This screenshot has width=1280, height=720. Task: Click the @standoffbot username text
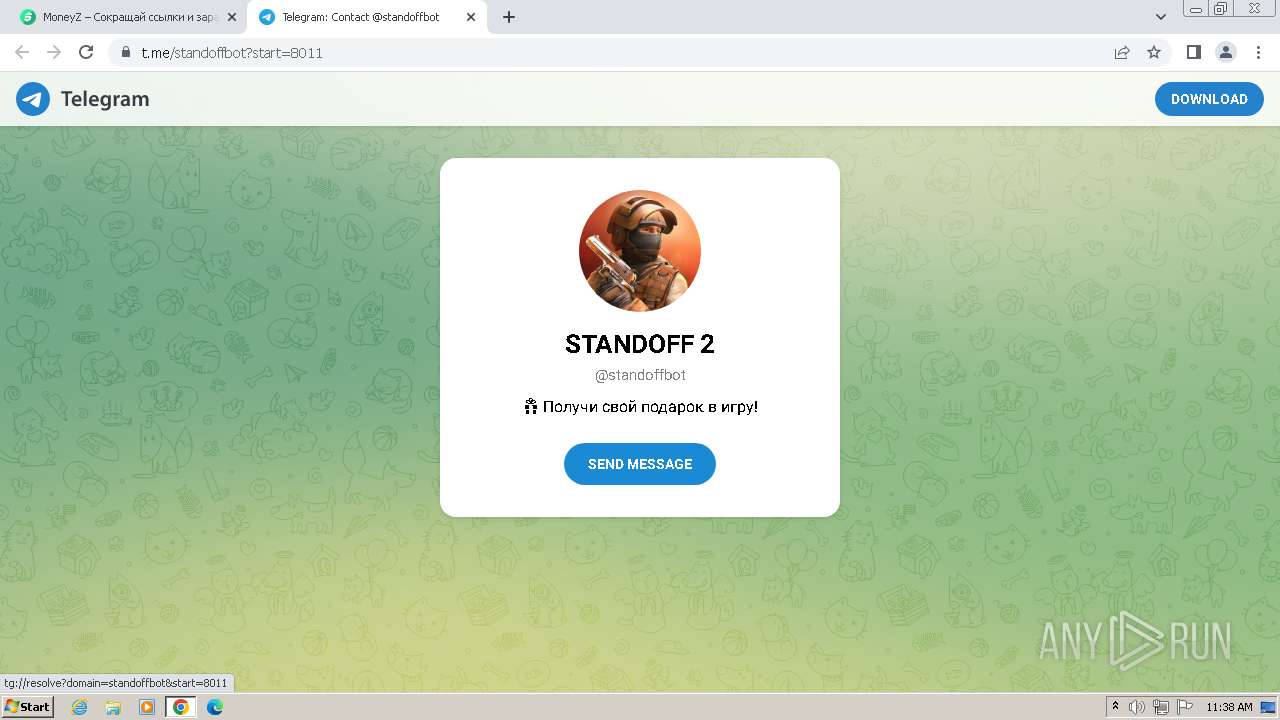[x=640, y=375]
